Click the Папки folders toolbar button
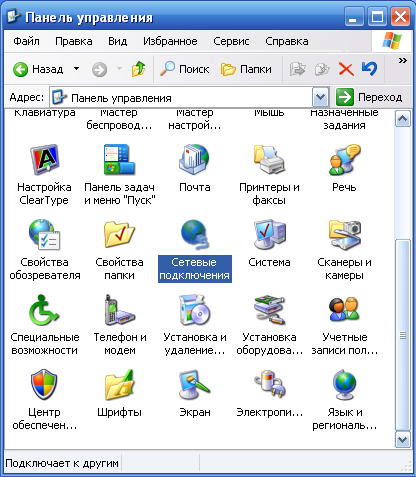This screenshot has width=416, height=477. (x=246, y=69)
